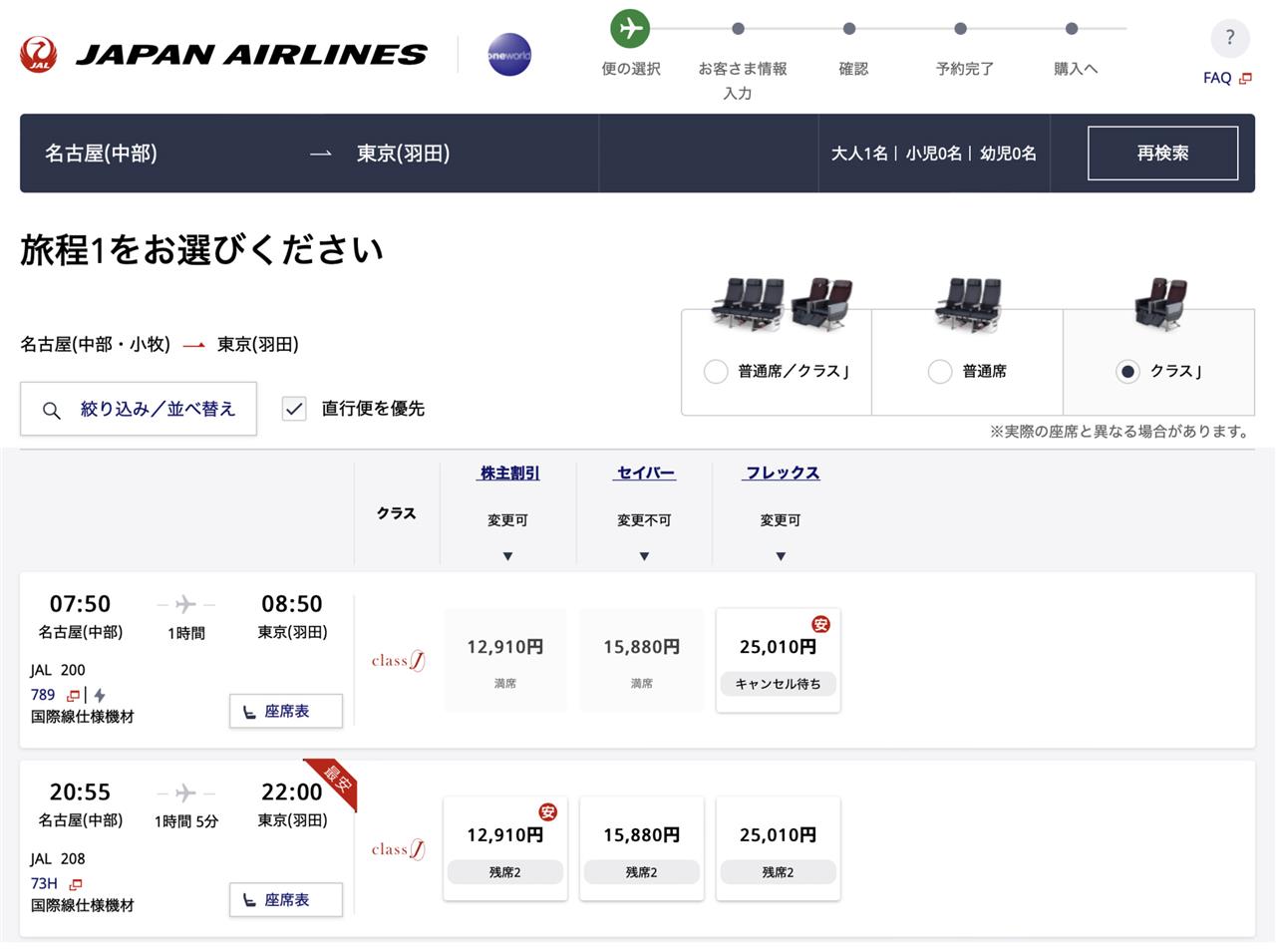
Task: Click the magnifier icon in filter/sort button
Action: pos(51,410)
